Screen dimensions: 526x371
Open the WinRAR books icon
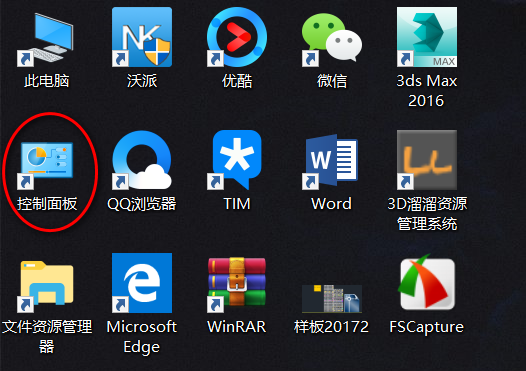point(237,284)
